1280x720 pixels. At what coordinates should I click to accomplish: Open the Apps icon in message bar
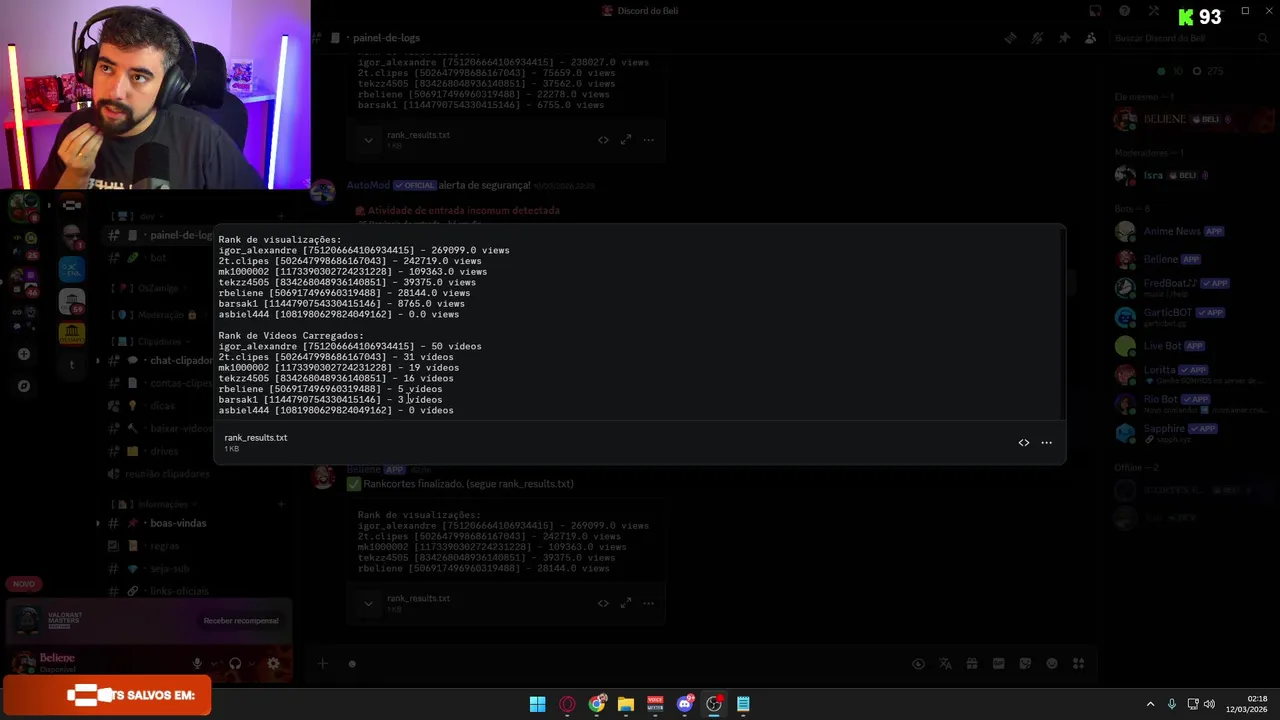(x=1078, y=663)
